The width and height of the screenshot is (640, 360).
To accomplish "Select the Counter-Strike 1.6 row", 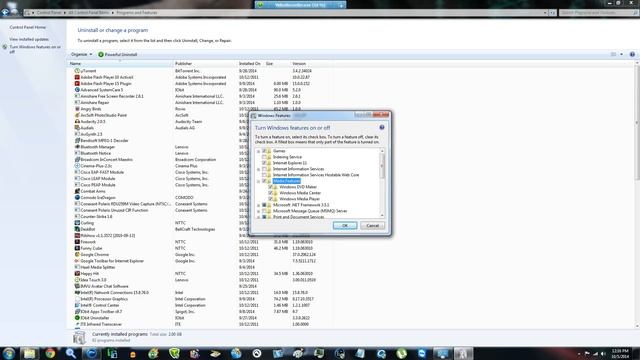I will coord(200,217).
